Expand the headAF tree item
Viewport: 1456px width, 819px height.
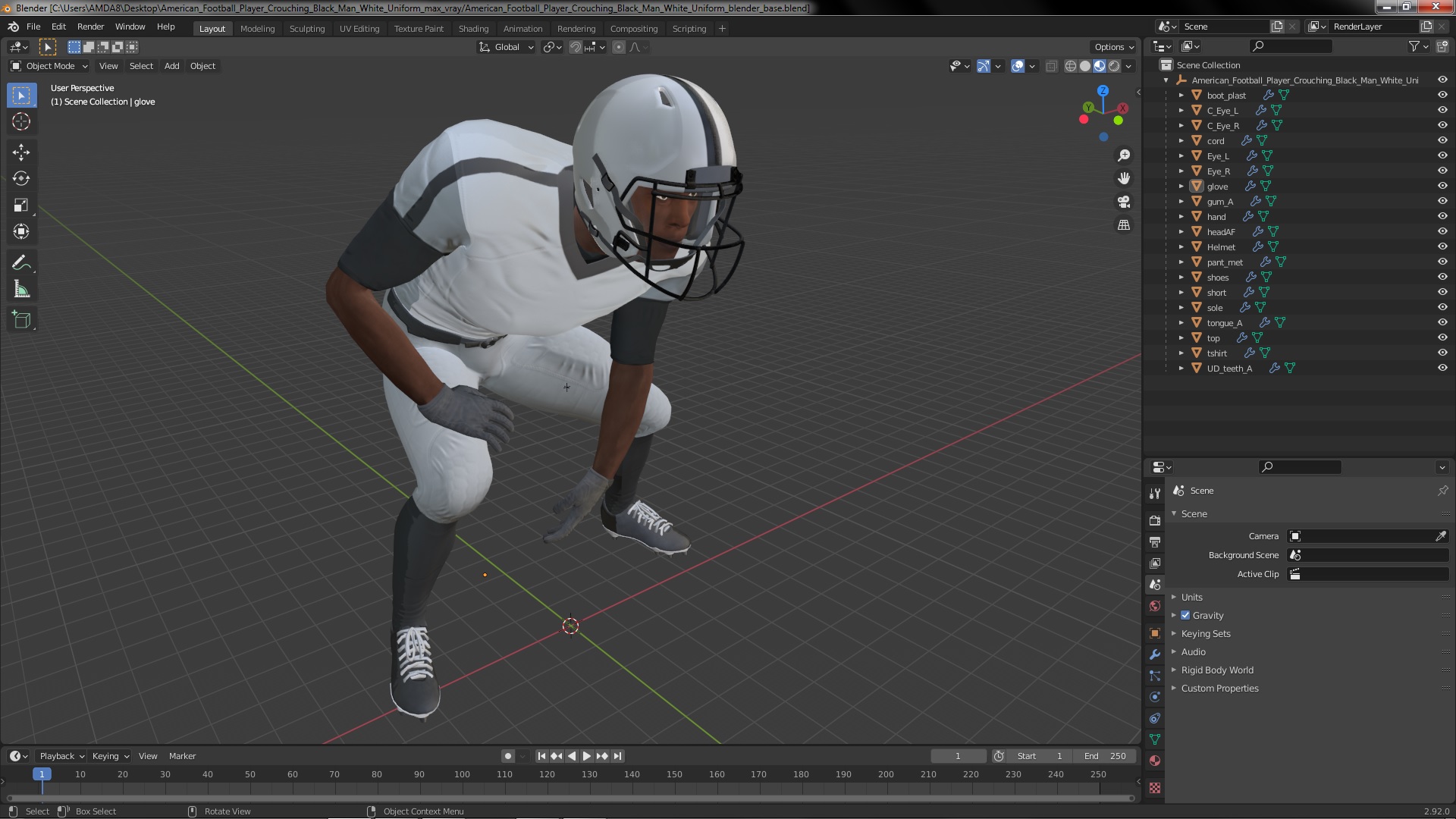coord(1181,231)
